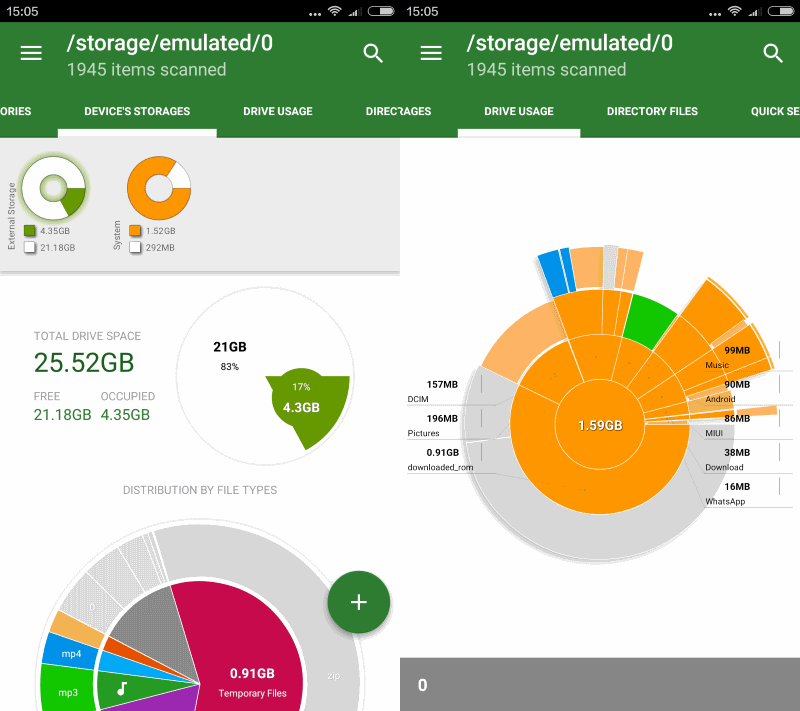Select the grey zip ring segment

click(334, 675)
